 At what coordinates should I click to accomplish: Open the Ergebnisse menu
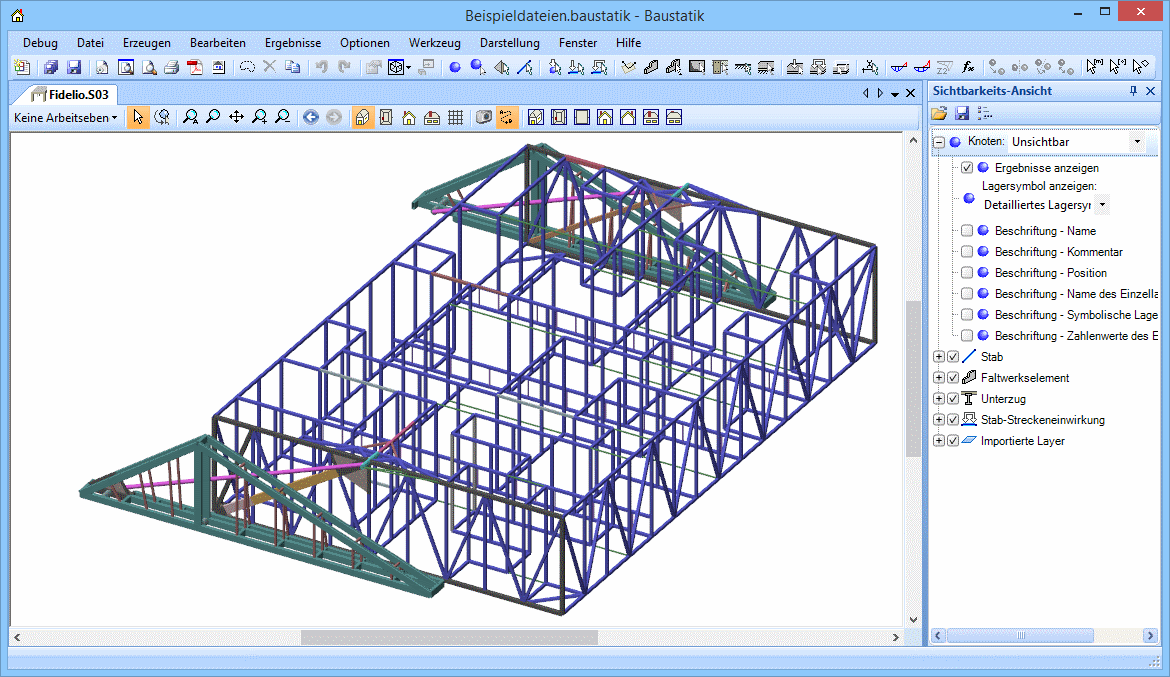pos(292,43)
